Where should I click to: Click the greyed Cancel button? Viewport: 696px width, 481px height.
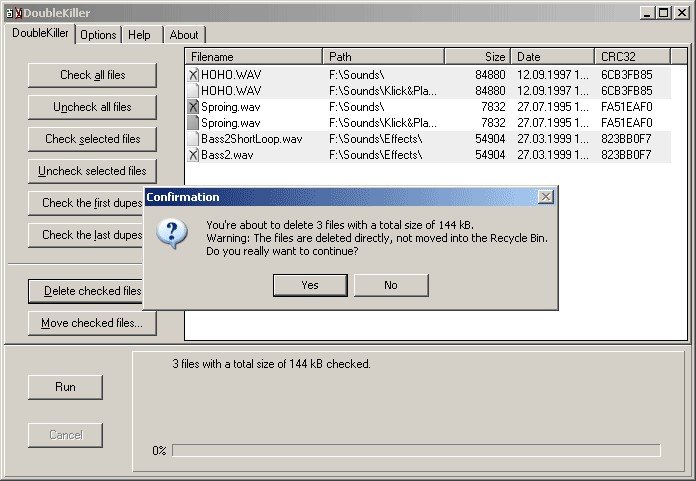pyautogui.click(x=65, y=435)
